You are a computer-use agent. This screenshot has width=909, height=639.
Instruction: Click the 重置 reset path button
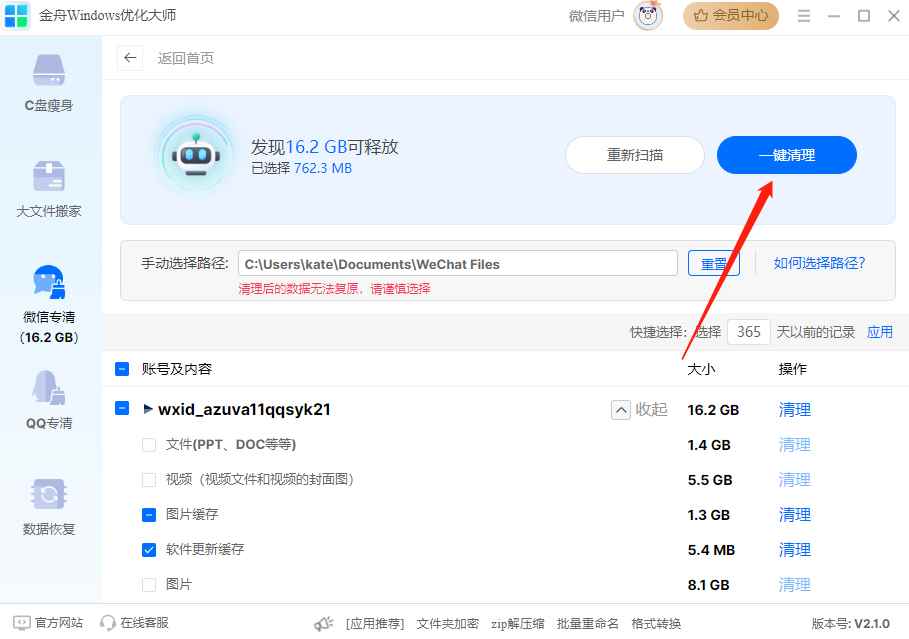[x=714, y=264]
